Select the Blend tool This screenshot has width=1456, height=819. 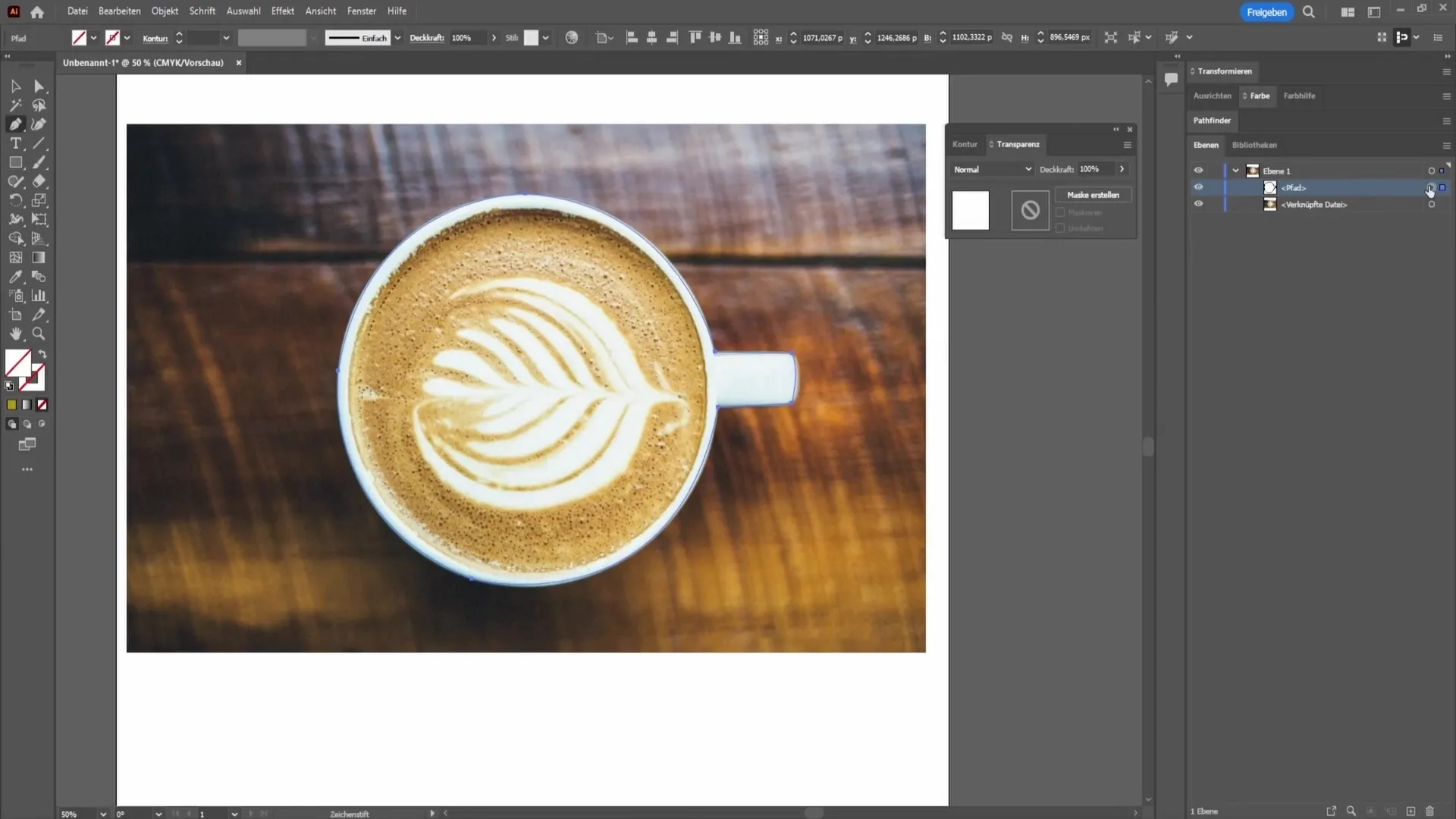tap(39, 277)
